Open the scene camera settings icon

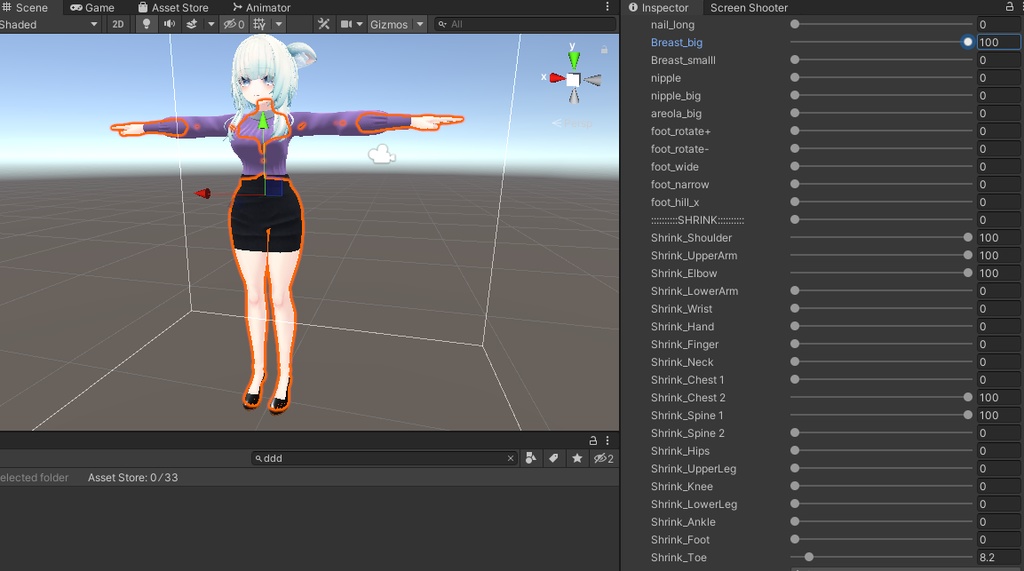coord(346,24)
